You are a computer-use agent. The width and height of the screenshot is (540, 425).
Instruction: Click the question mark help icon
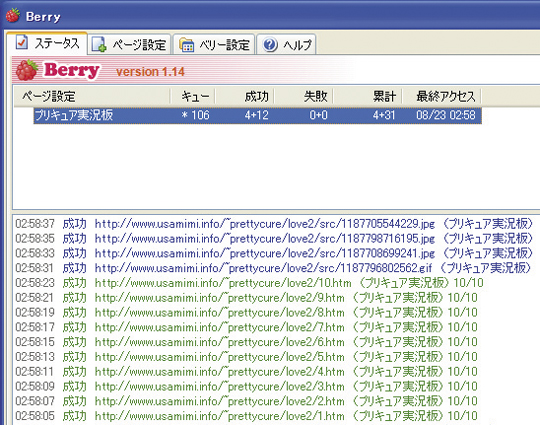click(x=270, y=45)
